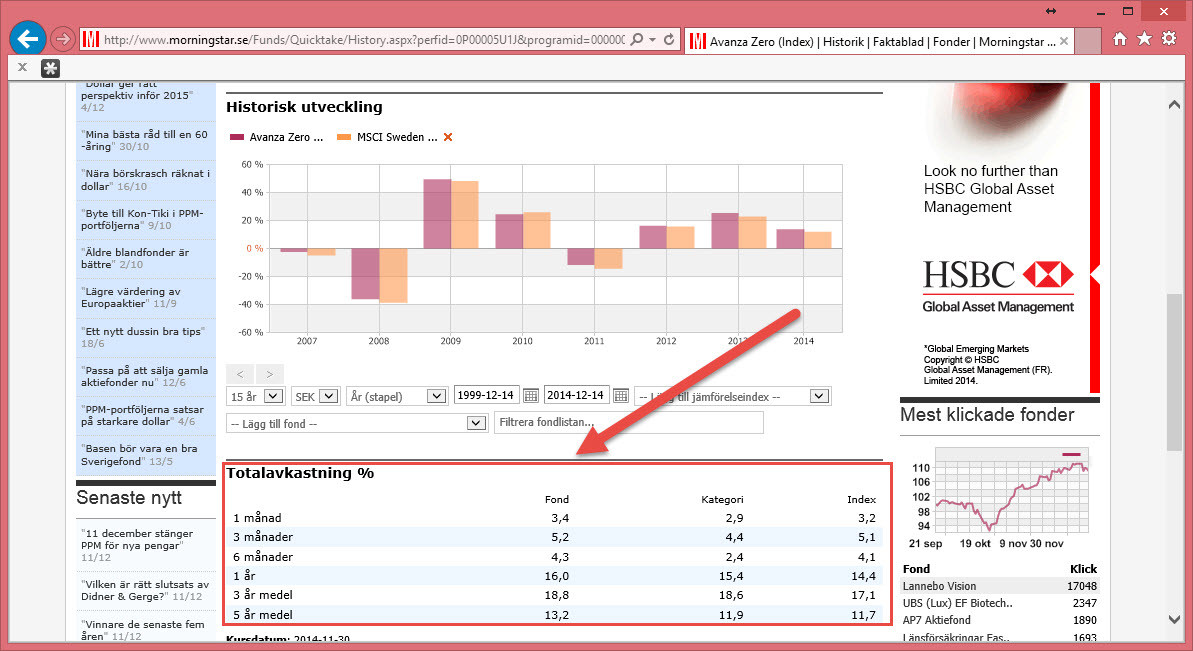This screenshot has height=651, width=1193.
Task: Click the browser back arrow button
Action: [28, 39]
